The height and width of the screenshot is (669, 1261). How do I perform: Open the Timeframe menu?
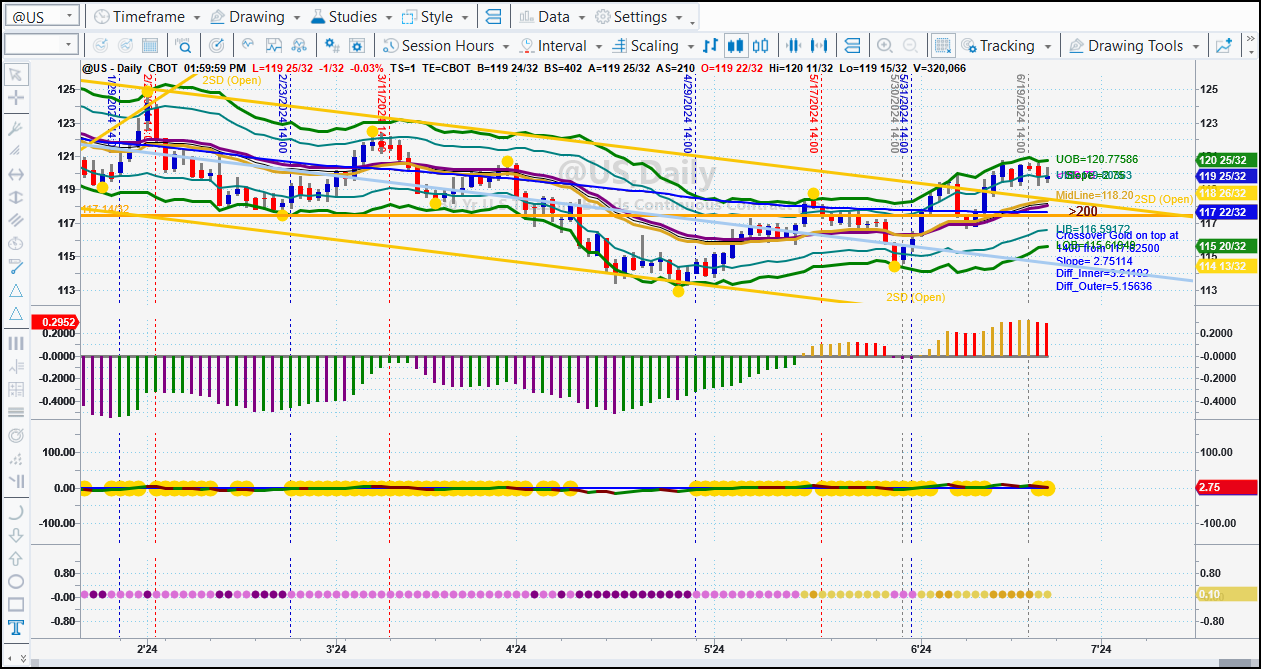tap(146, 17)
